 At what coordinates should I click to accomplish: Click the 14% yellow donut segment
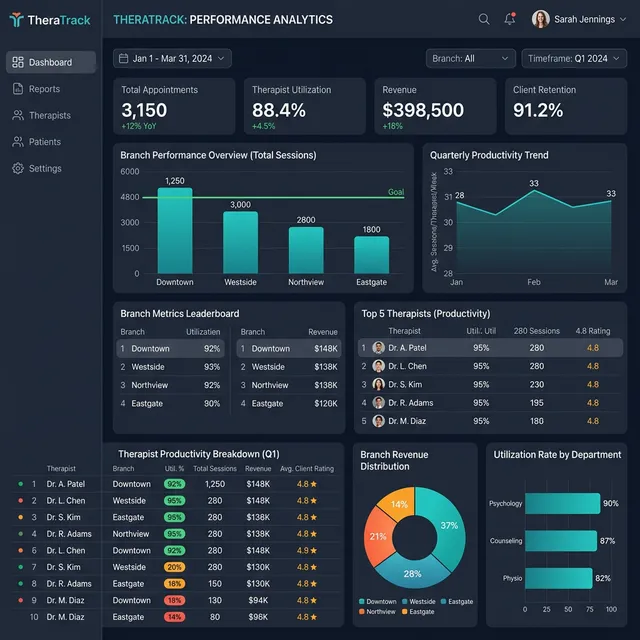tap(399, 504)
